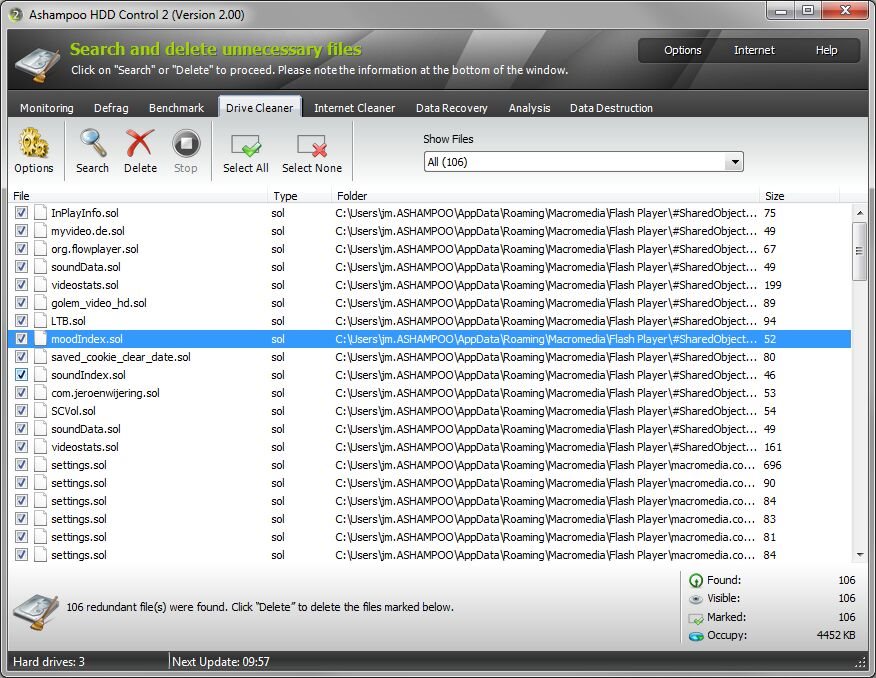Select the videostats.sol row sized 199
This screenshot has height=678, width=876.
[430, 285]
